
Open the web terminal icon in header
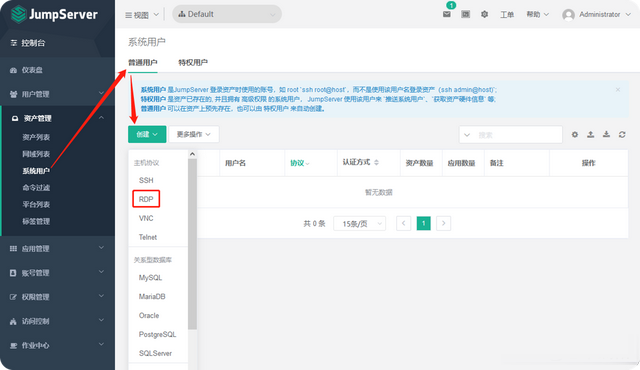pyautogui.click(x=465, y=14)
